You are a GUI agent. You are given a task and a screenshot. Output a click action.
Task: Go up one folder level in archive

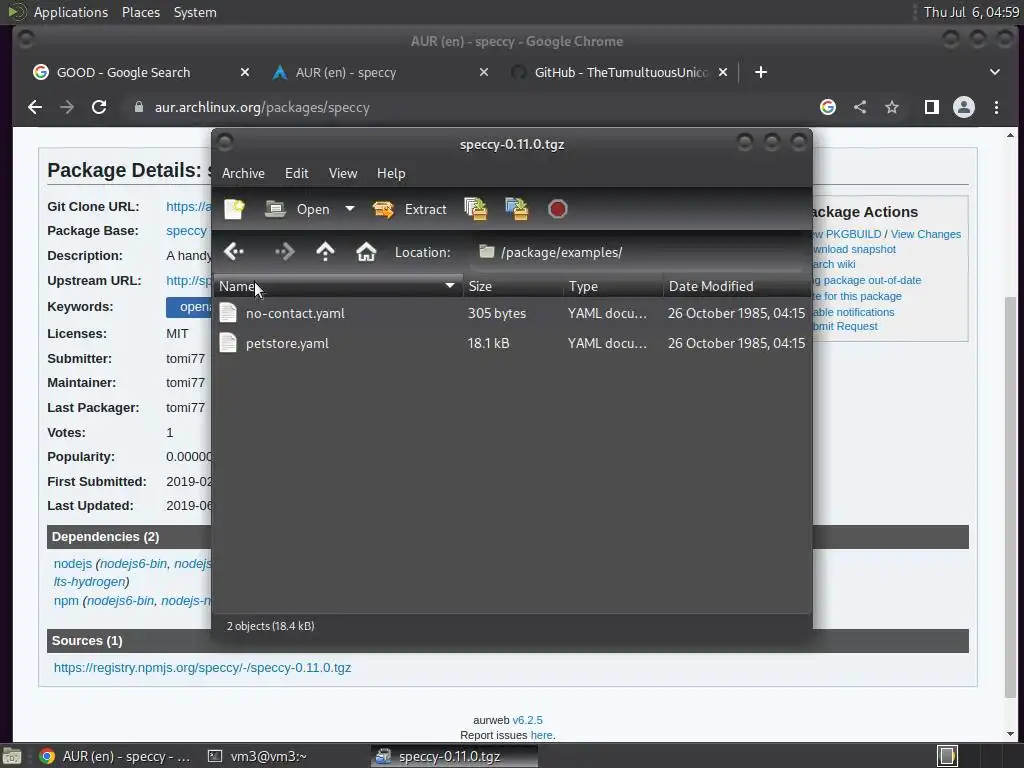click(325, 251)
